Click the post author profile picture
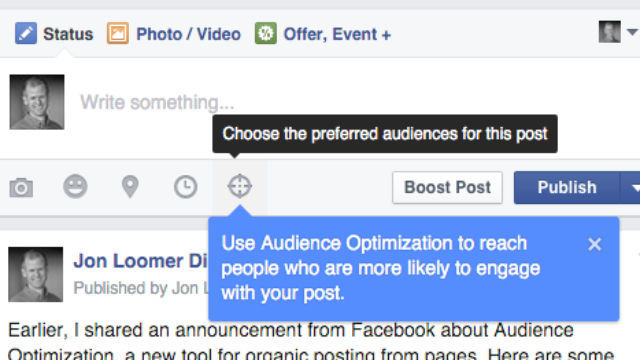This screenshot has width=640, height=360. pyautogui.click(x=36, y=274)
